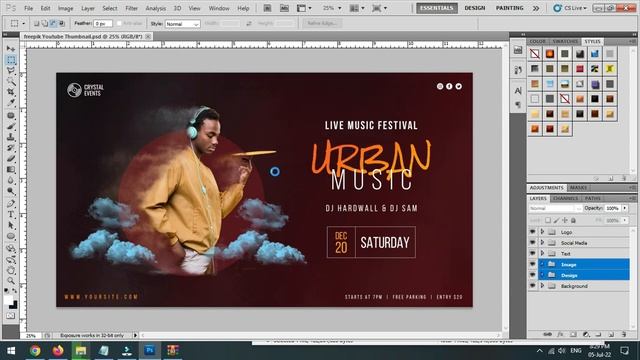Select the Eyedropper tool

[x=11, y=103]
